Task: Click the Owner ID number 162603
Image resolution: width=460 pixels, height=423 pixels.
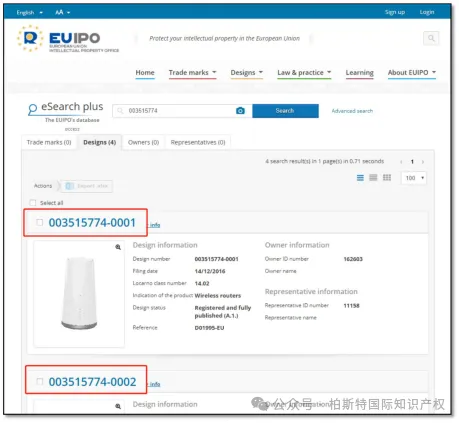Action: coord(353,259)
